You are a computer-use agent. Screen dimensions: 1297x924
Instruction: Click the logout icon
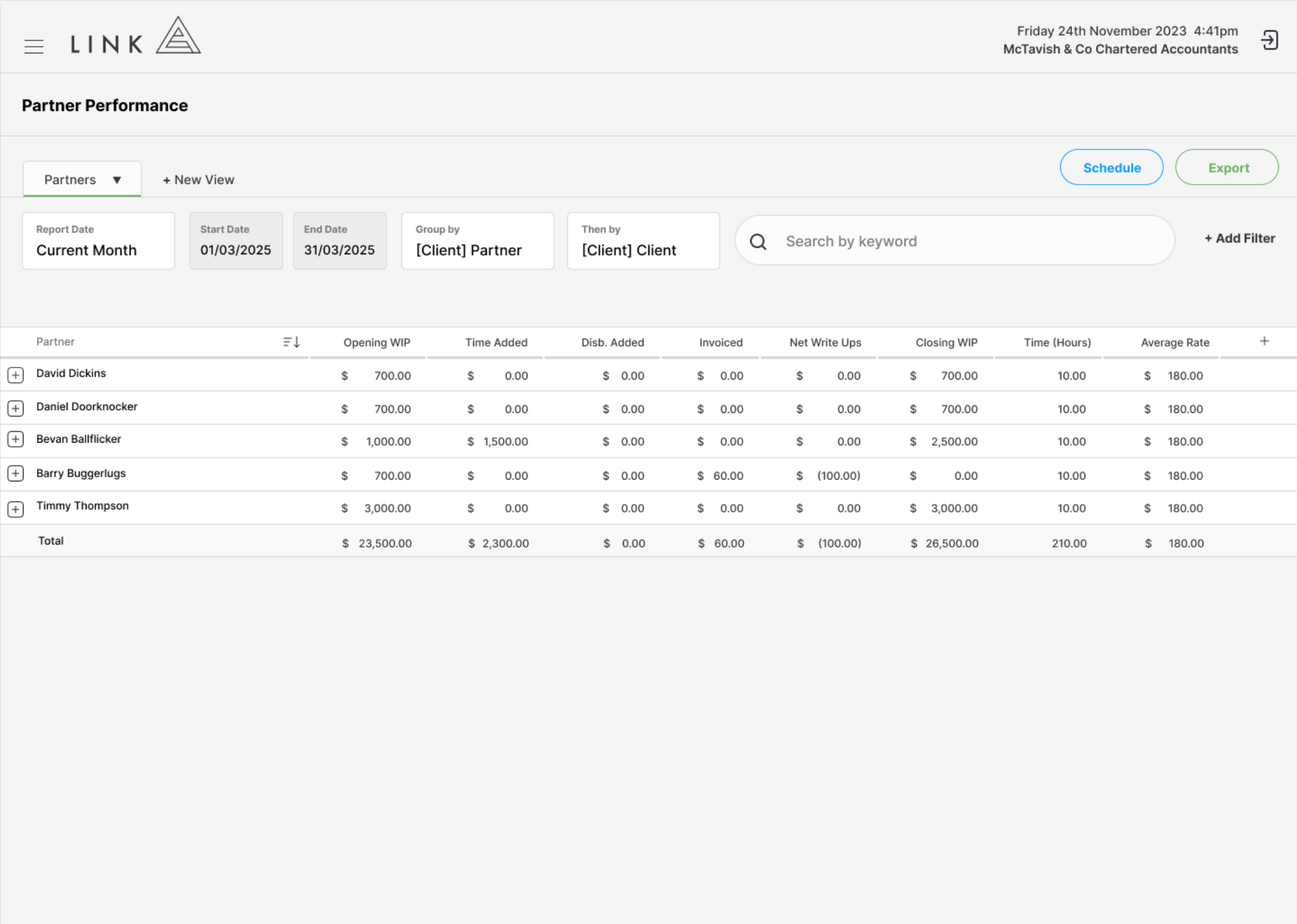tap(1269, 41)
